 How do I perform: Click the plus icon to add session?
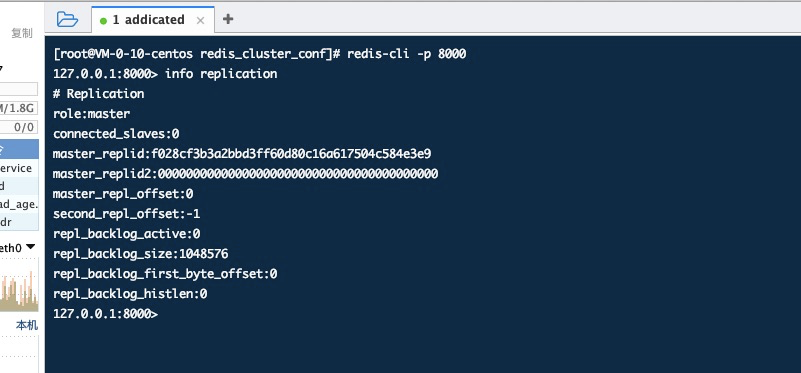pyautogui.click(x=228, y=19)
